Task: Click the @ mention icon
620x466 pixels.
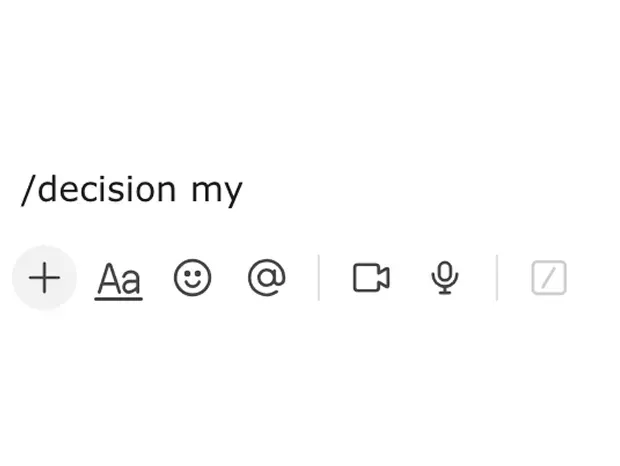Action: tap(266, 278)
